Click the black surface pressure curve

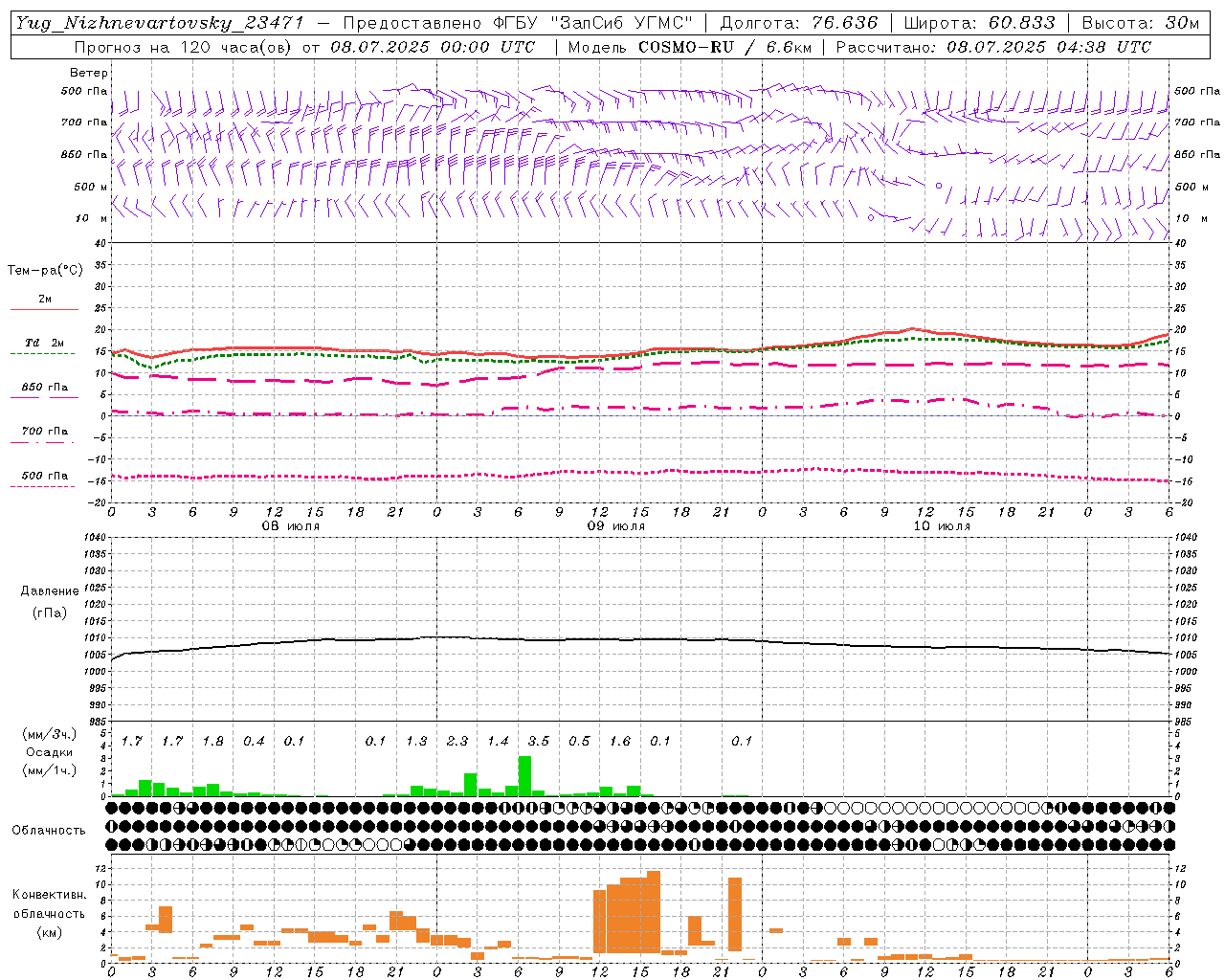640,639
